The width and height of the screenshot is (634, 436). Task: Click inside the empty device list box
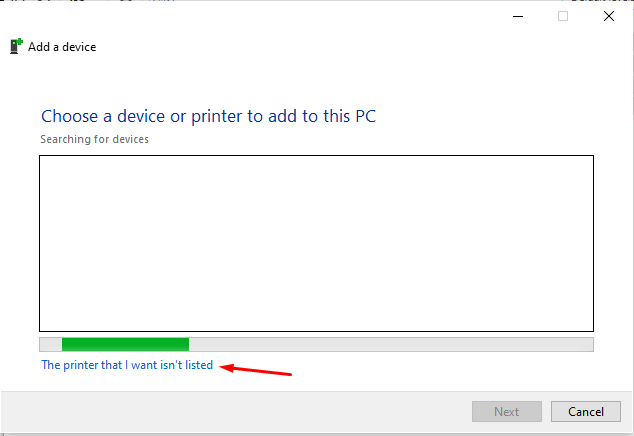[x=316, y=243]
